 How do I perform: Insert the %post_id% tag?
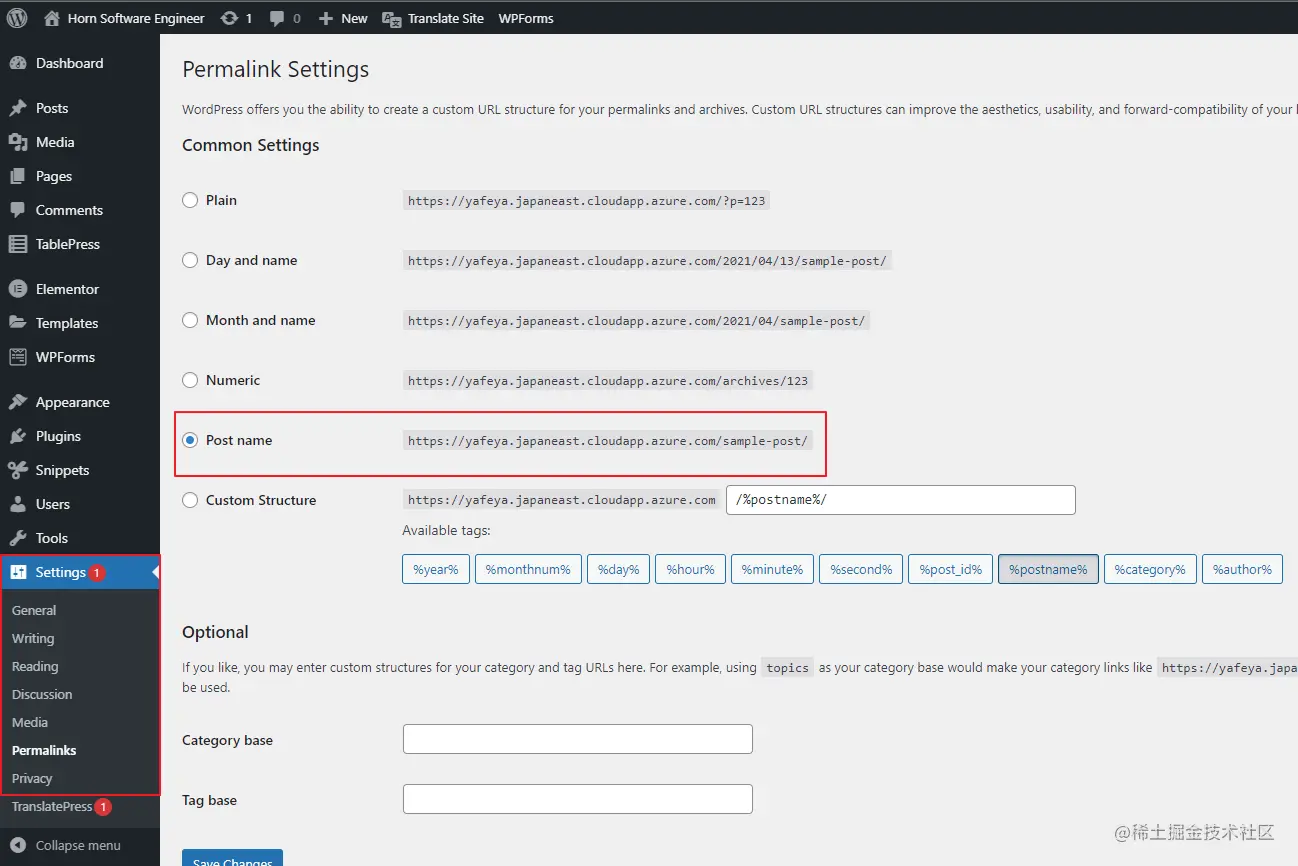951,569
